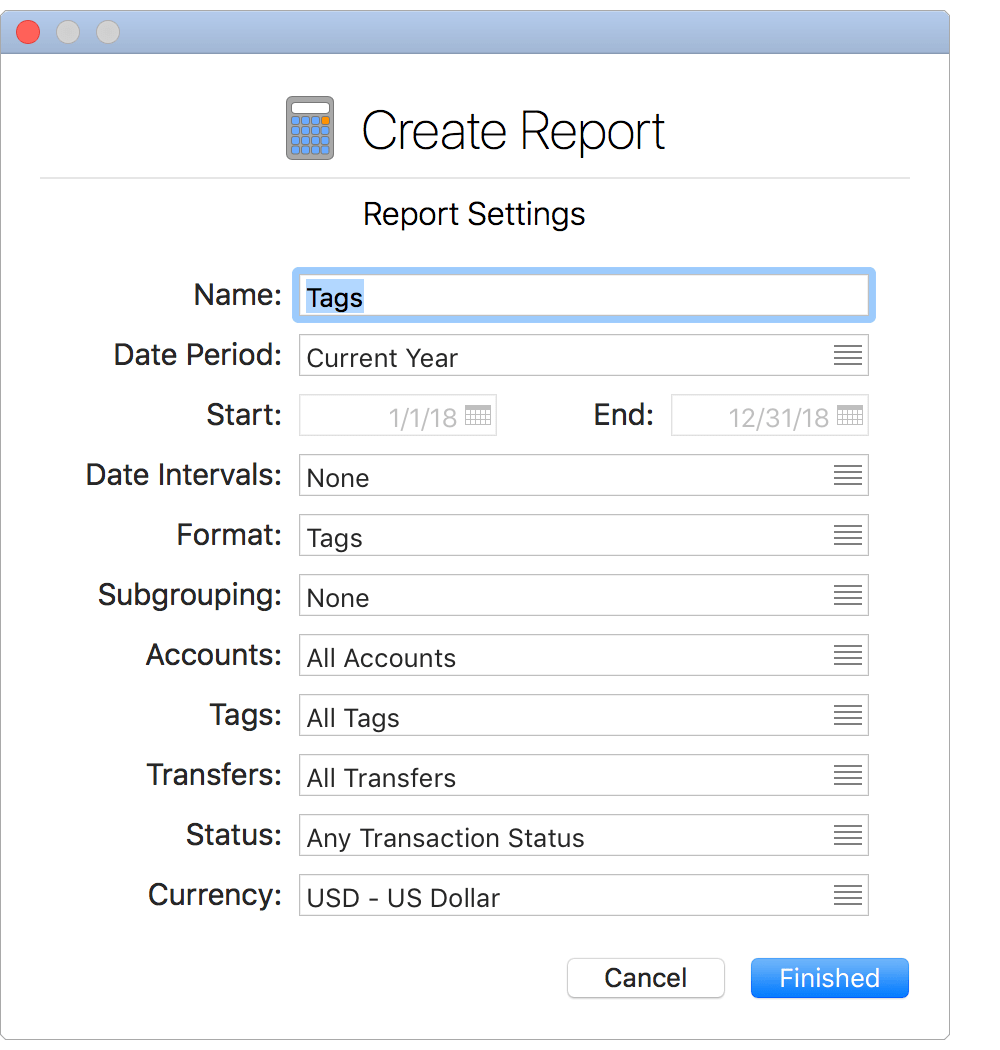This screenshot has width=1000, height=1050.
Task: Open the Tags filter dropdown showing All Tags
Action: [583, 715]
